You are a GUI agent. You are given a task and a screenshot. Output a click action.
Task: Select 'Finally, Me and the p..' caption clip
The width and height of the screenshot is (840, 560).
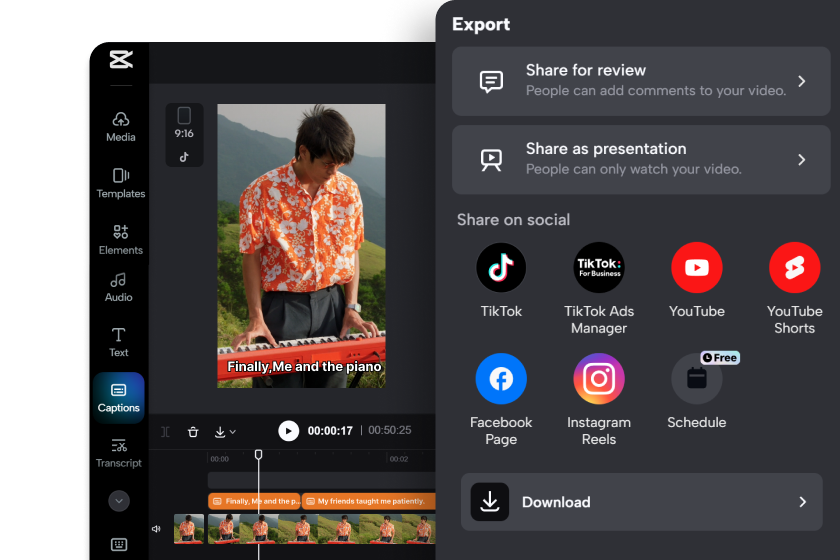tap(254, 501)
